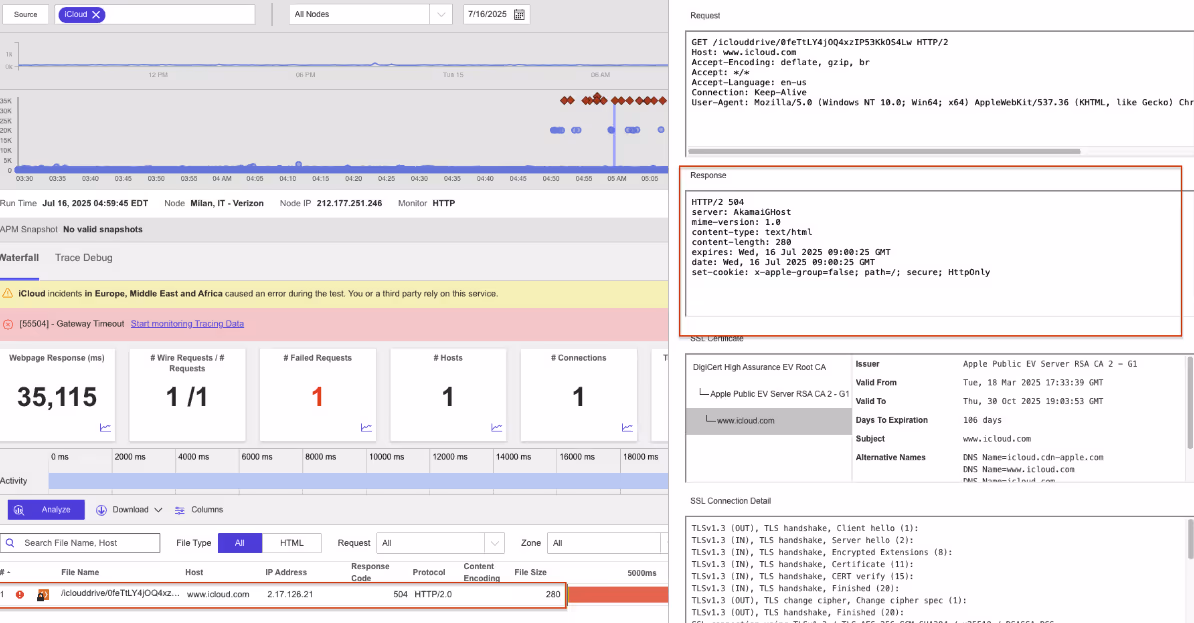Screen dimensions: 1194x623
Task: Click the Node IP value 212.177.251.246
Action: [x=350, y=203]
